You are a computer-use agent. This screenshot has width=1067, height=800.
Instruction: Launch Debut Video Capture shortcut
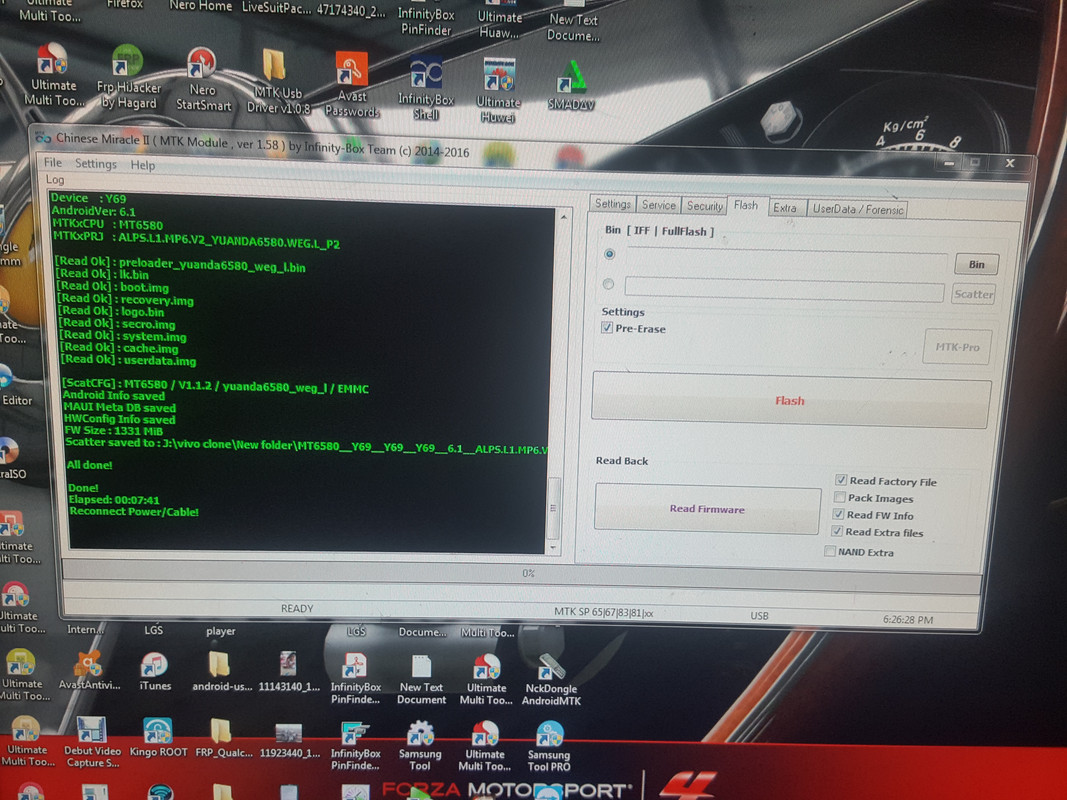(92, 742)
